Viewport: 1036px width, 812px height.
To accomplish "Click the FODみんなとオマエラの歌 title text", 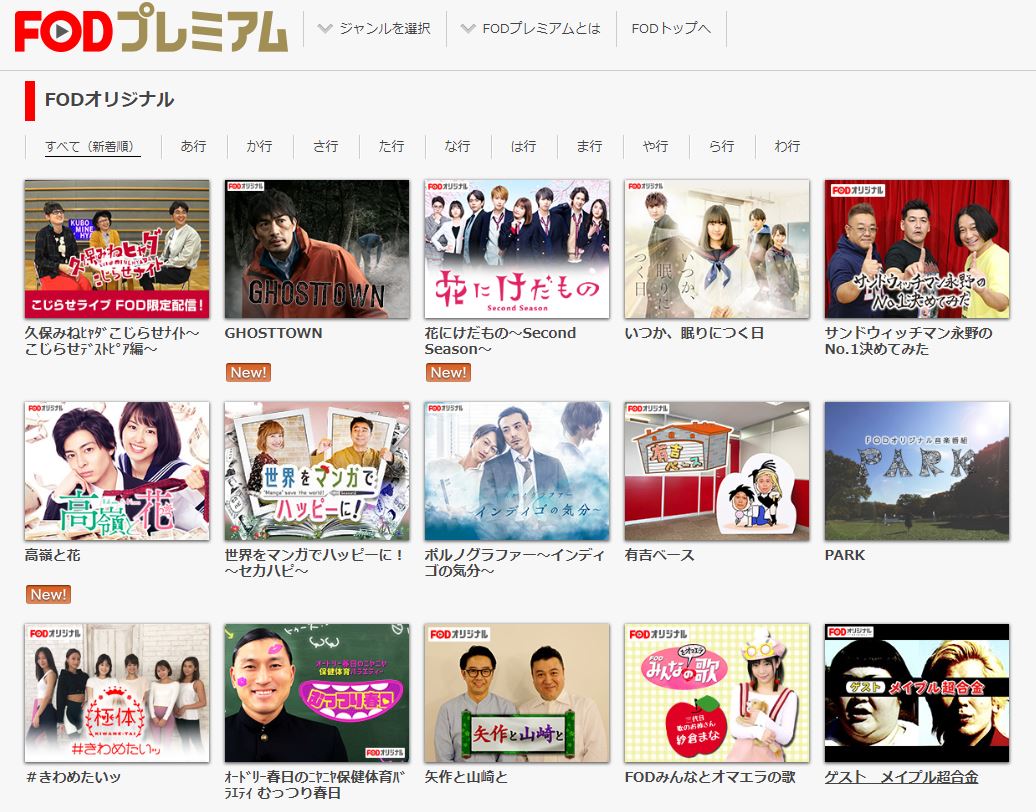I will point(710,777).
